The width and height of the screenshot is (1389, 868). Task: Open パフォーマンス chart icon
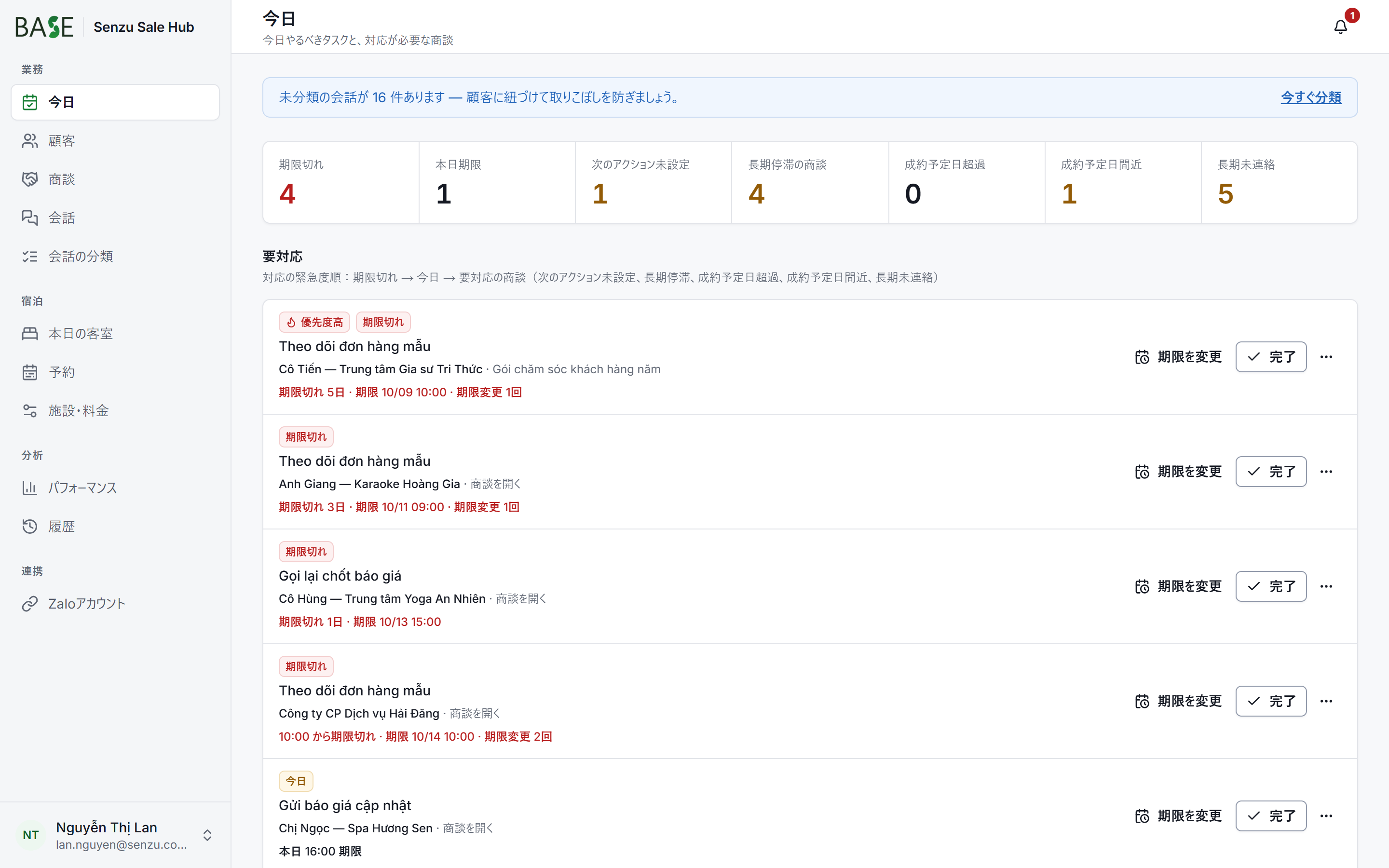30,488
